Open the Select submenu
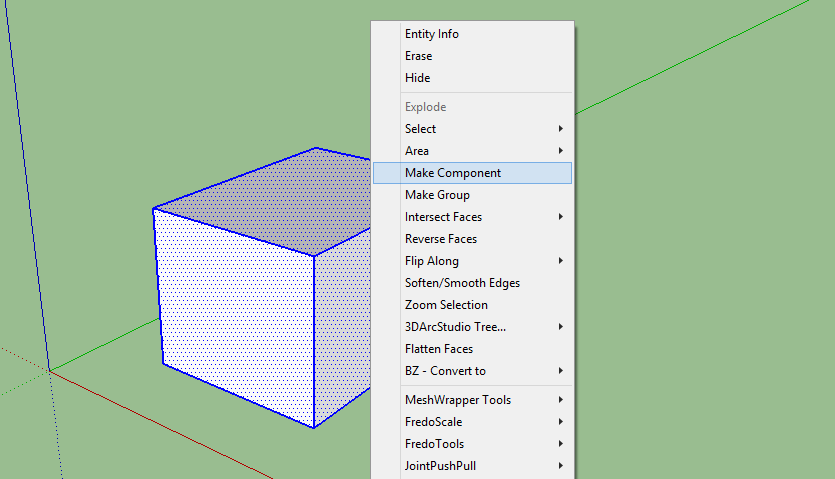 (x=472, y=129)
